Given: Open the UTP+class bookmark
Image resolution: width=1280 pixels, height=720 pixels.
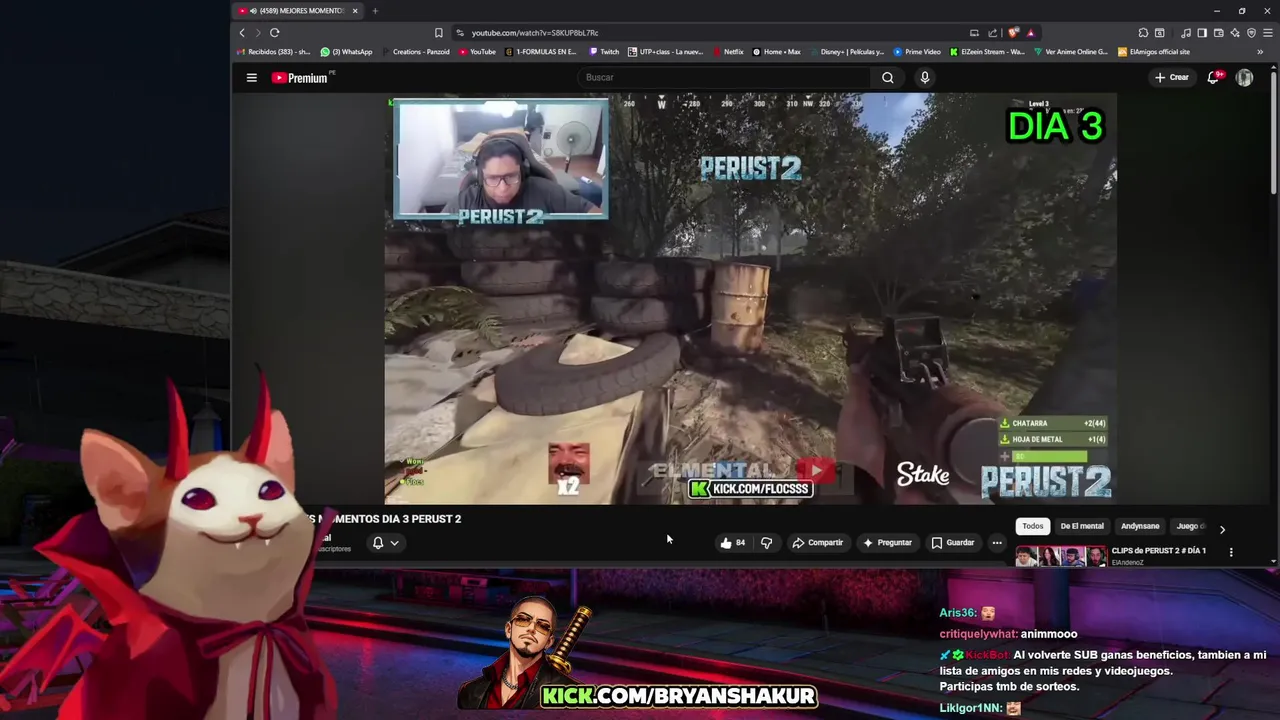Looking at the screenshot, I should tap(666, 52).
